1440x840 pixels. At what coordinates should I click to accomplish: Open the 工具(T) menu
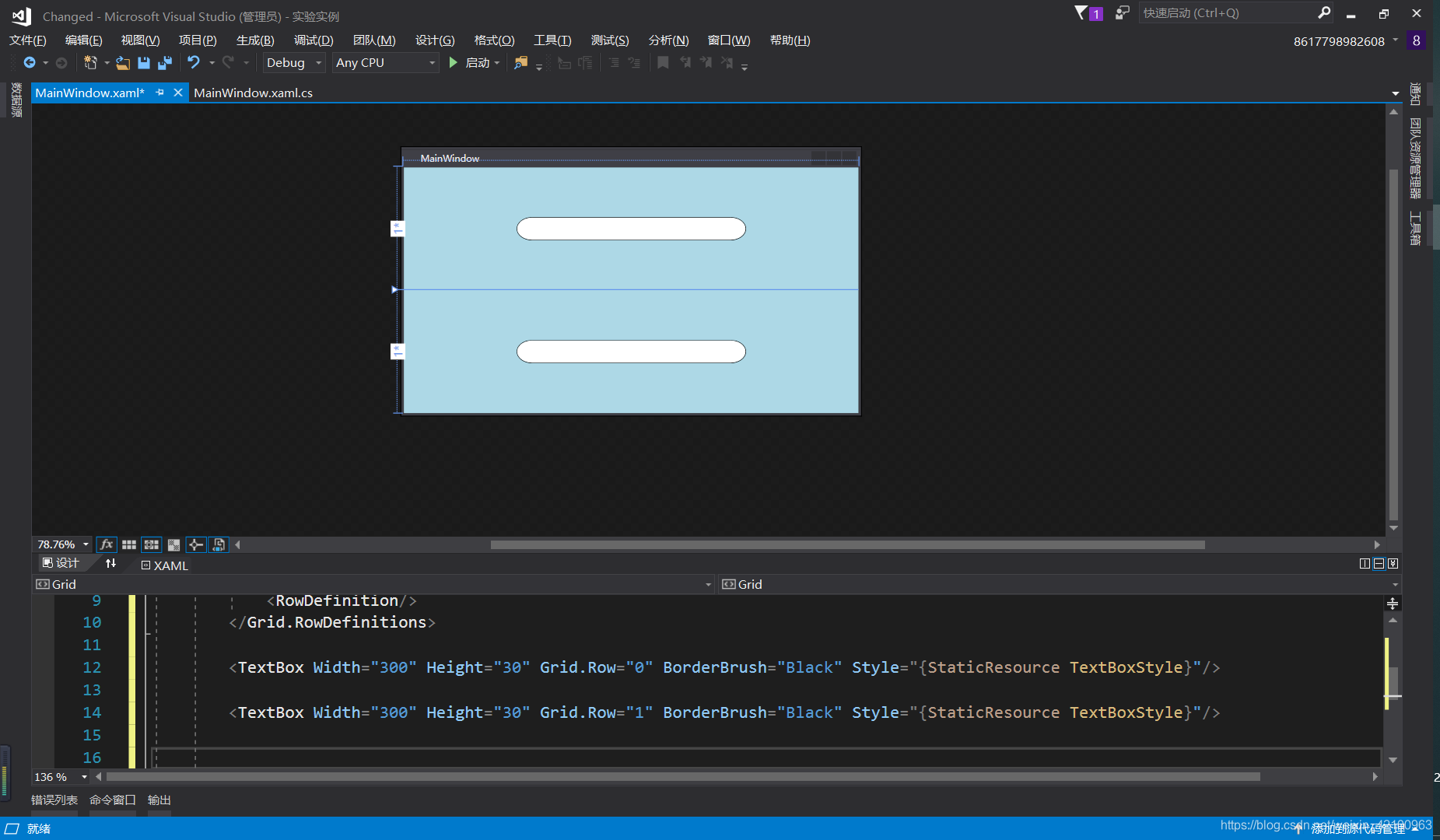click(552, 40)
